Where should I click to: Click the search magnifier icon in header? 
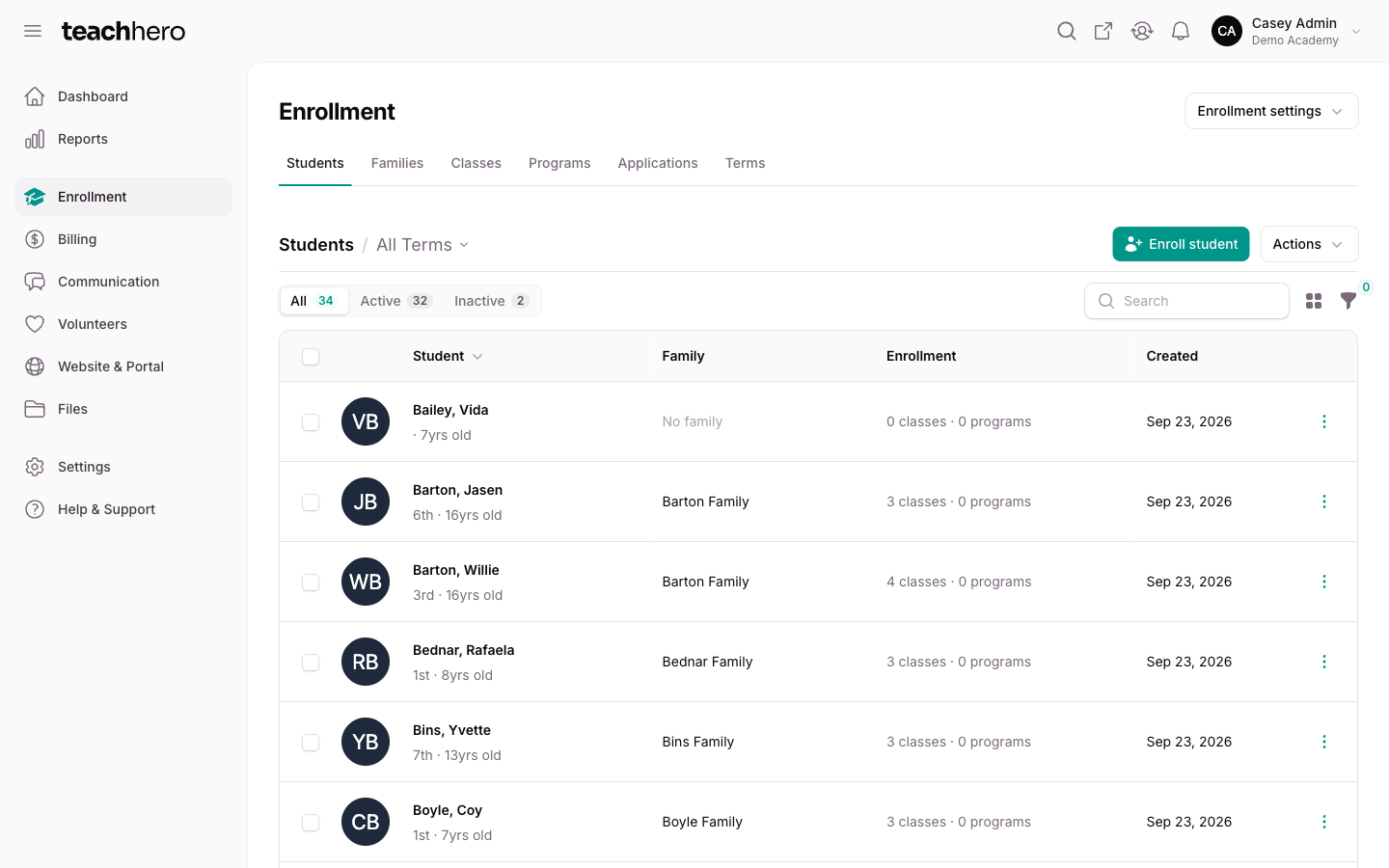1066,31
